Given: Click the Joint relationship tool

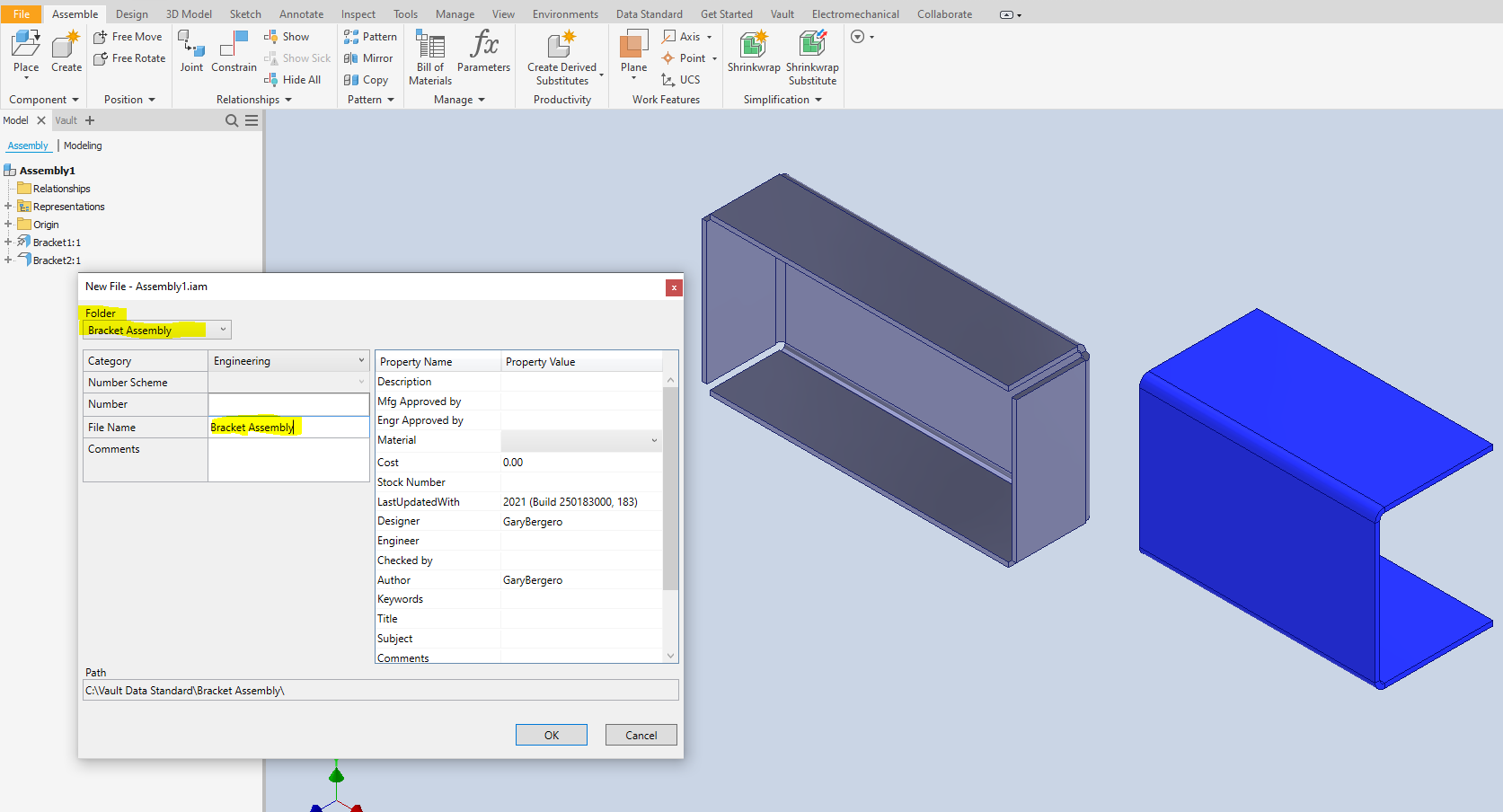Looking at the screenshot, I should tap(191, 52).
